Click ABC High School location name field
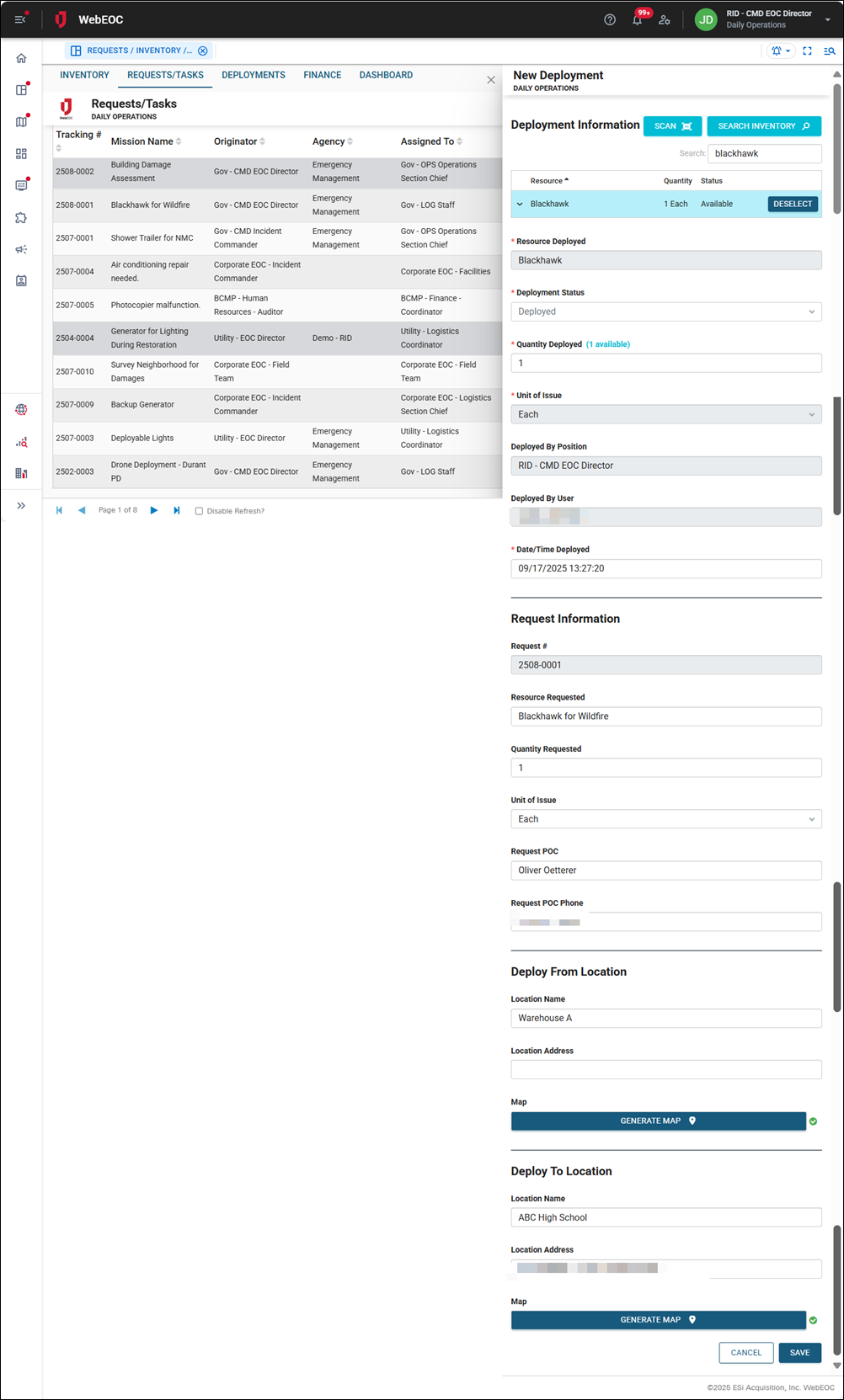 666,1217
